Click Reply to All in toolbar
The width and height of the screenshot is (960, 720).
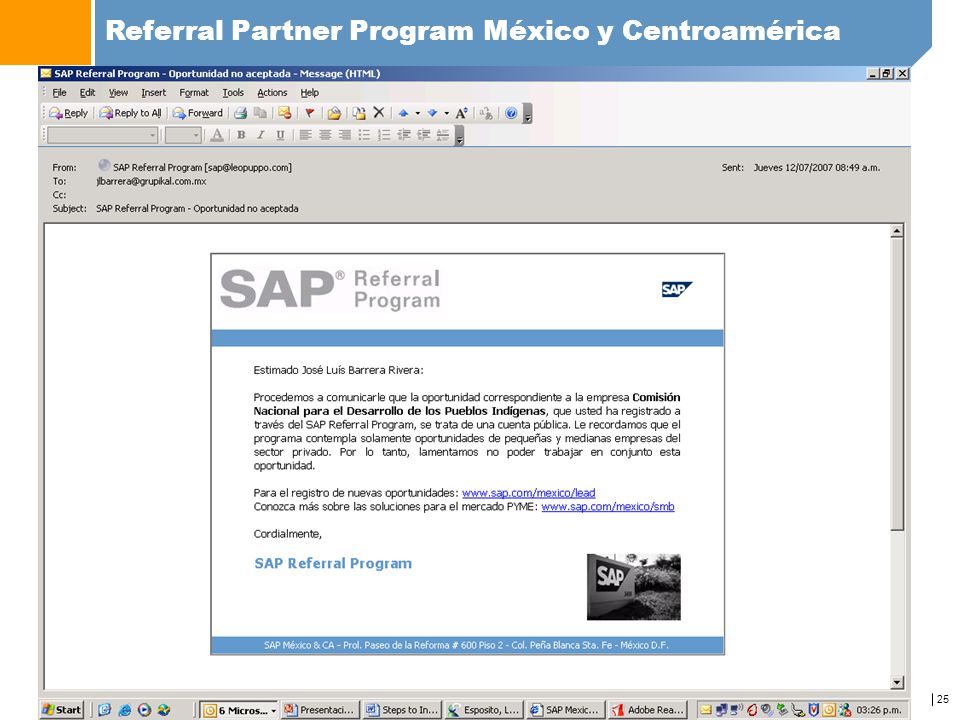pos(130,113)
